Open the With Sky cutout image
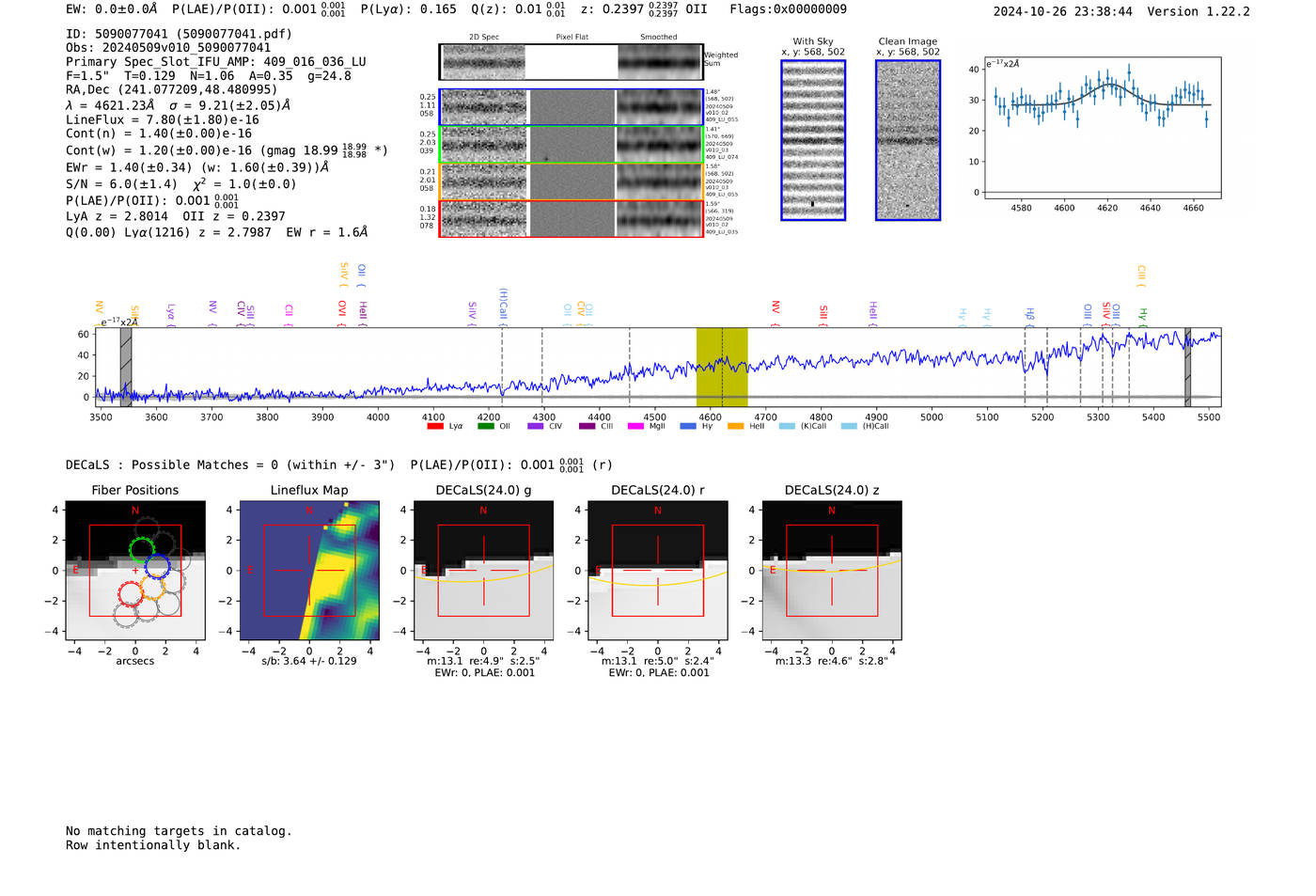 (x=813, y=140)
